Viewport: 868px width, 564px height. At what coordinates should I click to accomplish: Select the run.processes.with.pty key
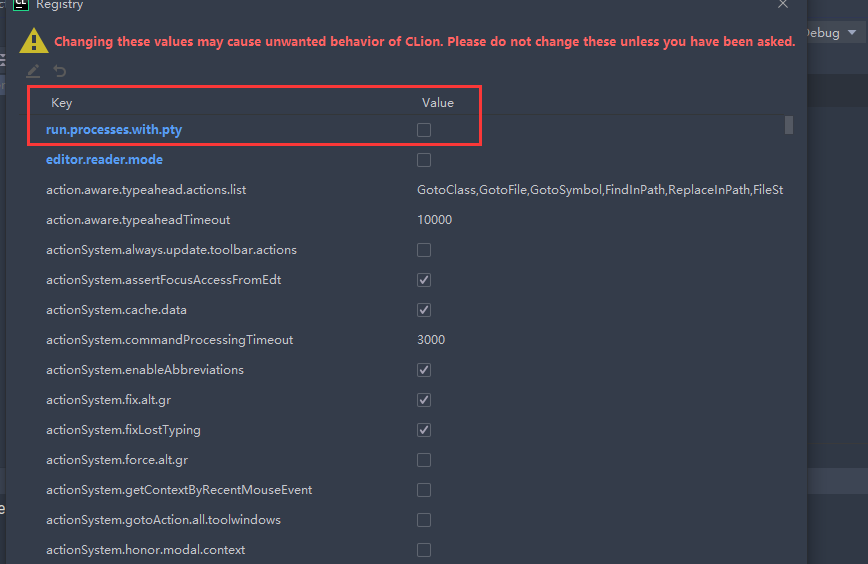(114, 130)
